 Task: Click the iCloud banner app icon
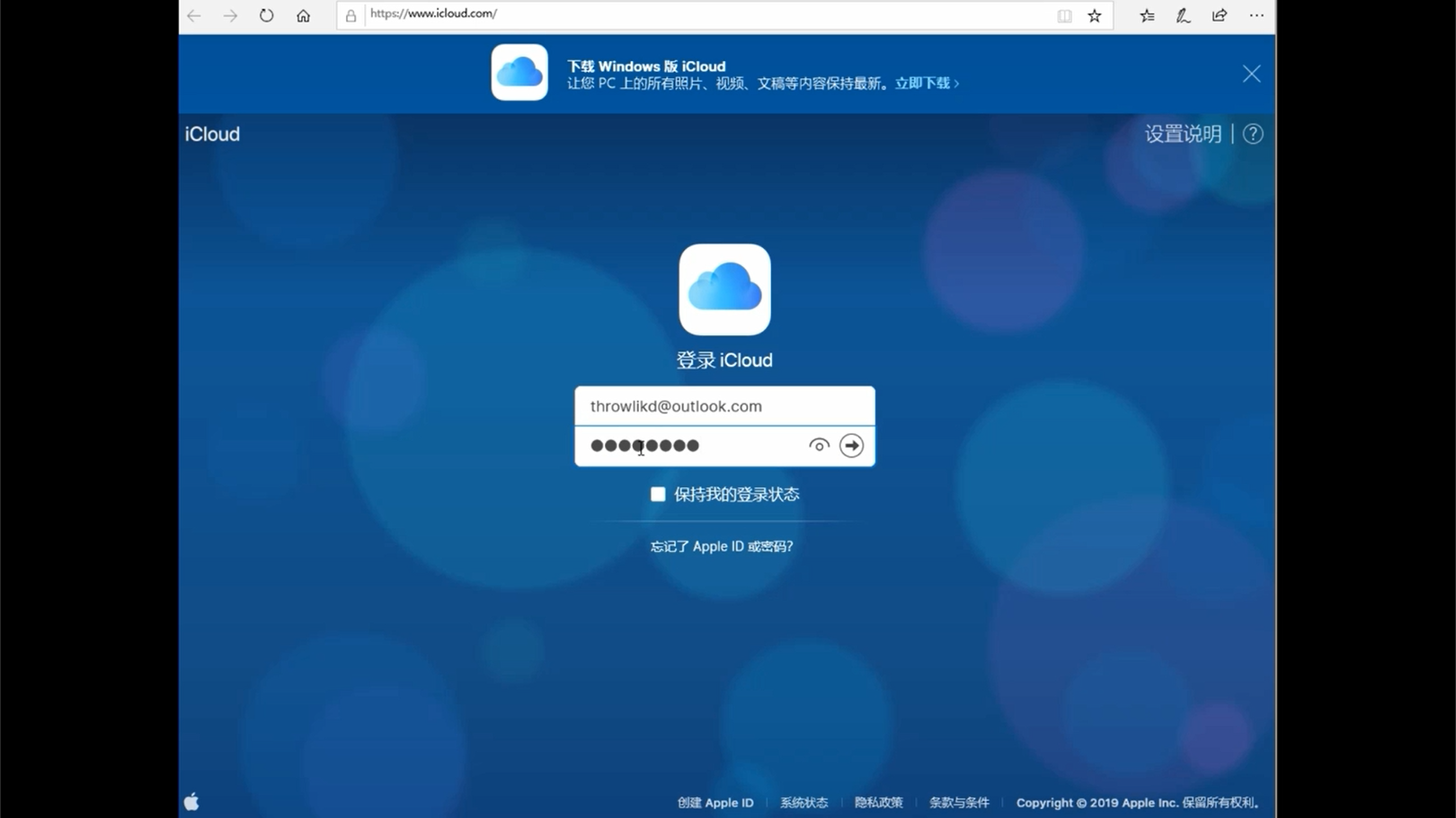(x=519, y=72)
